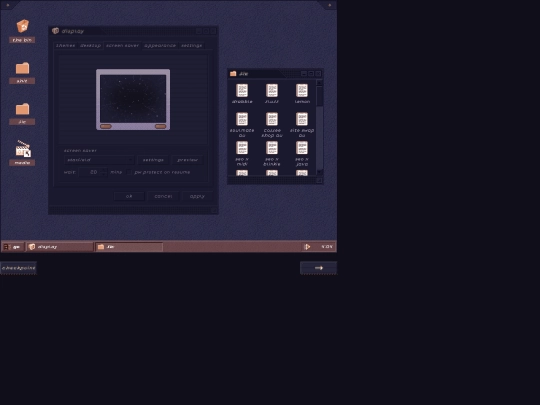540x405 pixels.
Task: Click the ok button
Action: pyautogui.click(x=129, y=196)
